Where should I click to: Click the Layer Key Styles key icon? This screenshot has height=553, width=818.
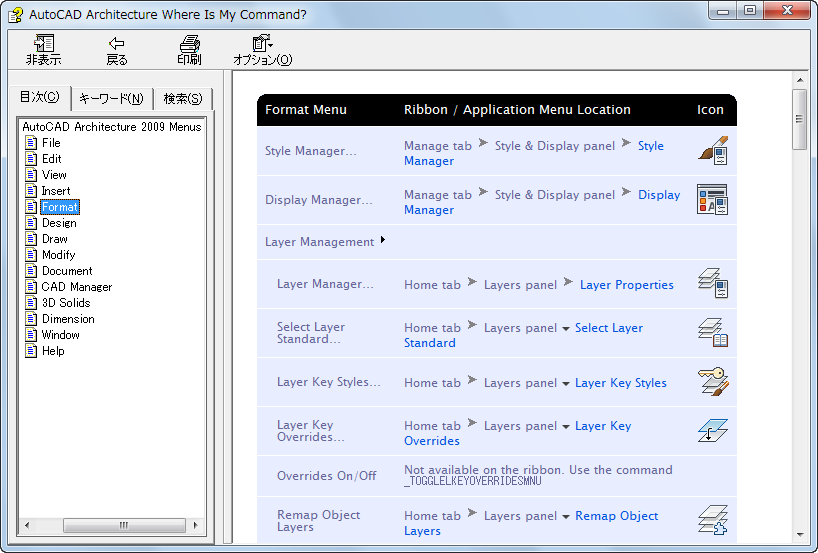[x=713, y=381]
